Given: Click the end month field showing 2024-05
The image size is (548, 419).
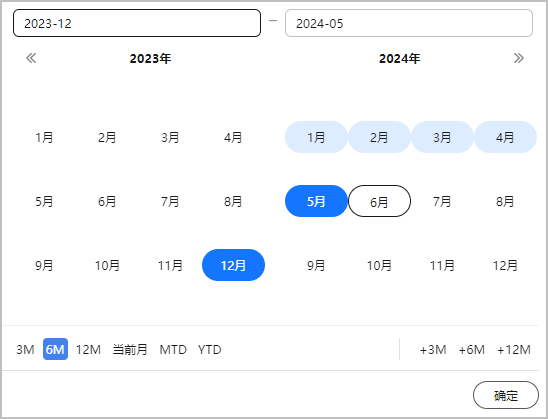Looking at the screenshot, I should tap(409, 23).
